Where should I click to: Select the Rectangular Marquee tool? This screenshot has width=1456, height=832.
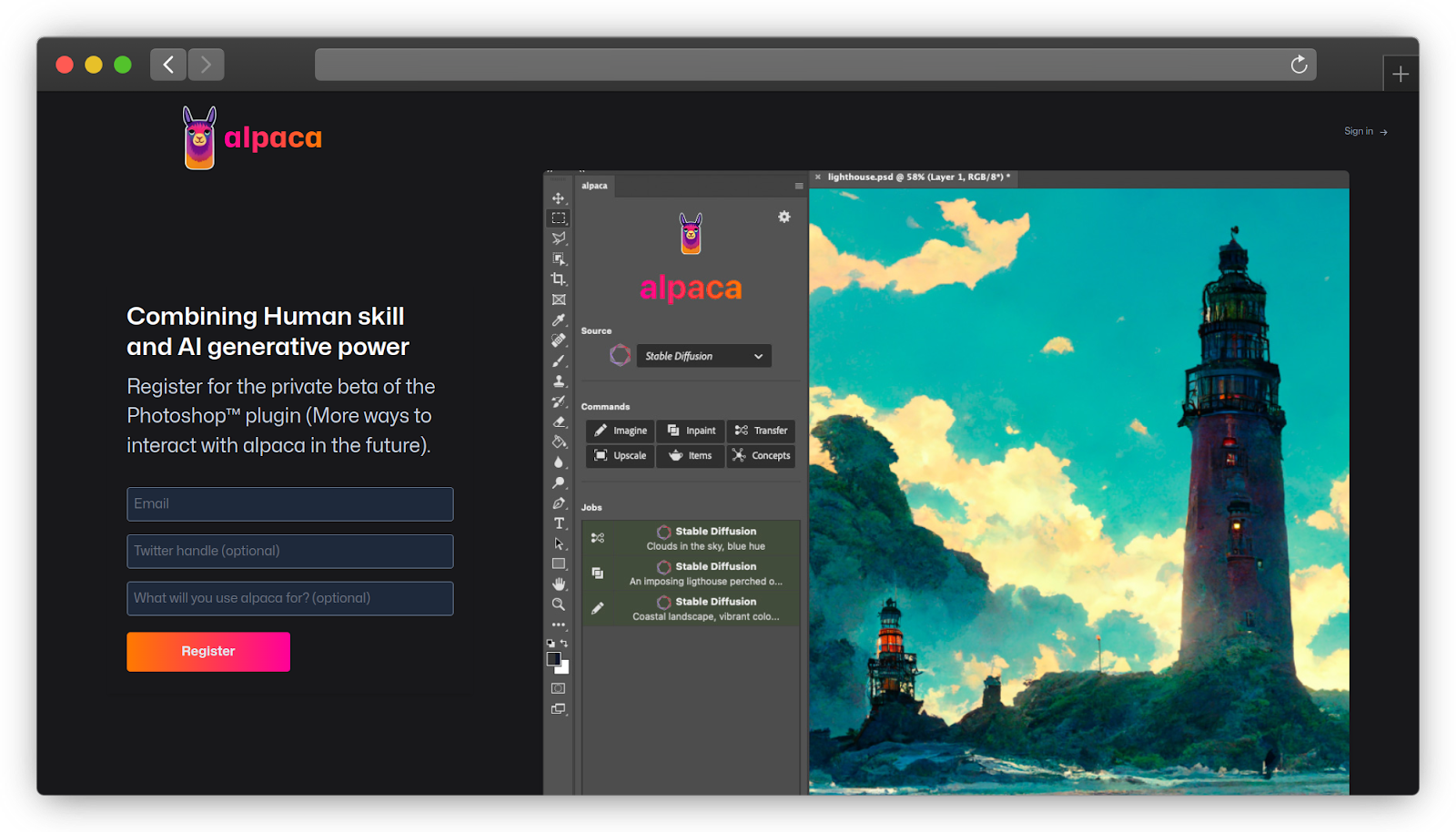(x=558, y=218)
